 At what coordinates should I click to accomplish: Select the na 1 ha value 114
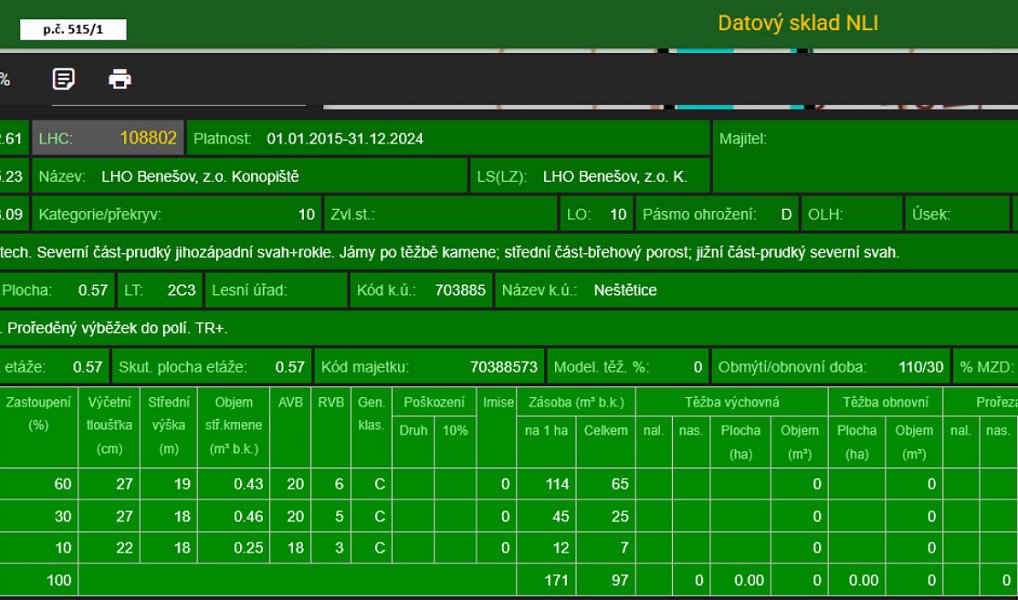(556, 484)
